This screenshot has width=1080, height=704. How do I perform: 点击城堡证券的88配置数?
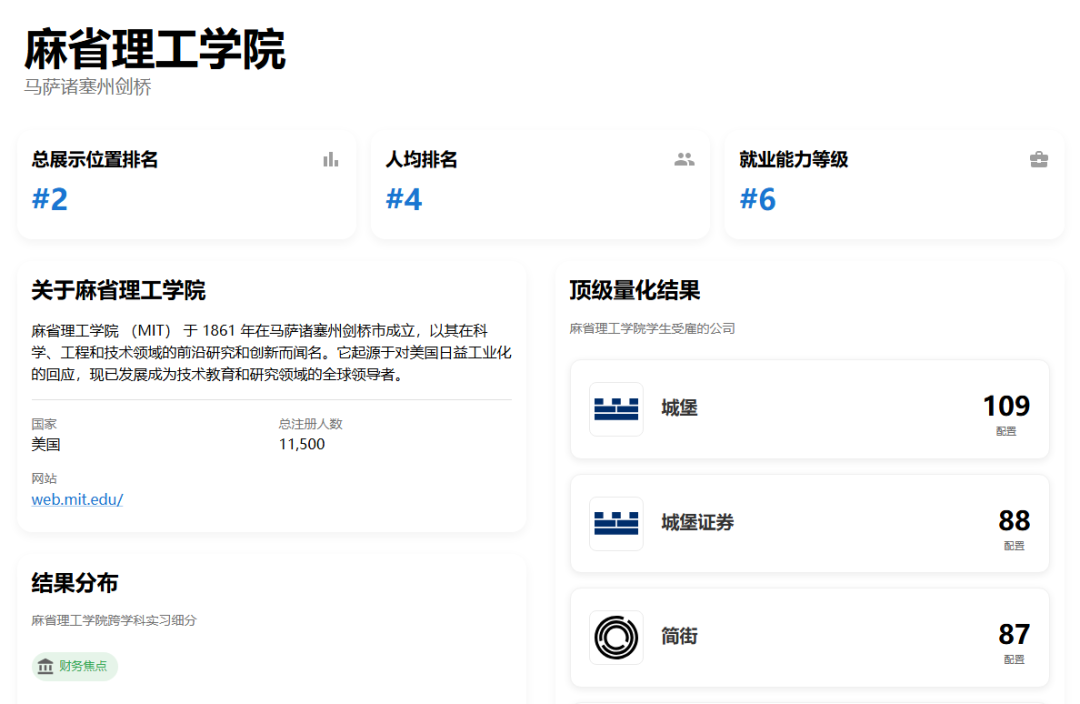tap(1014, 520)
